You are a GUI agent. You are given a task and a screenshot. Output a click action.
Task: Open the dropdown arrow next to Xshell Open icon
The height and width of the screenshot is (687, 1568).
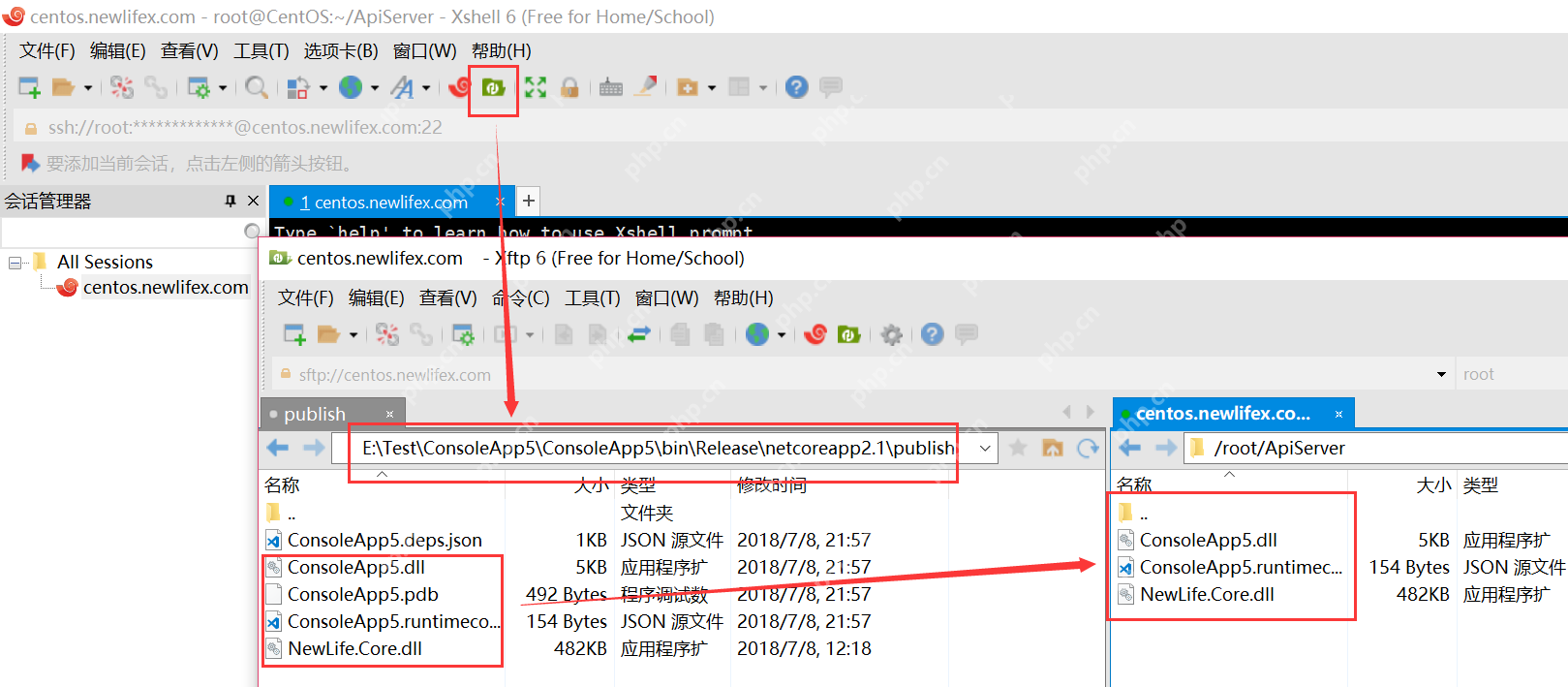88,87
